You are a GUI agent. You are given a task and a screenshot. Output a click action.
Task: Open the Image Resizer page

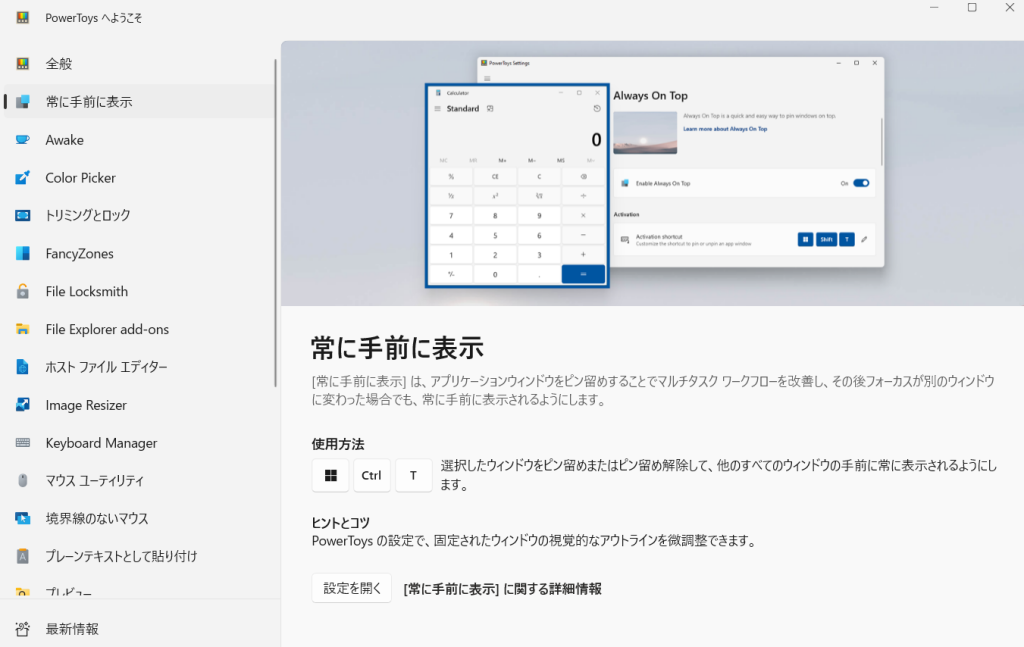(x=139, y=405)
